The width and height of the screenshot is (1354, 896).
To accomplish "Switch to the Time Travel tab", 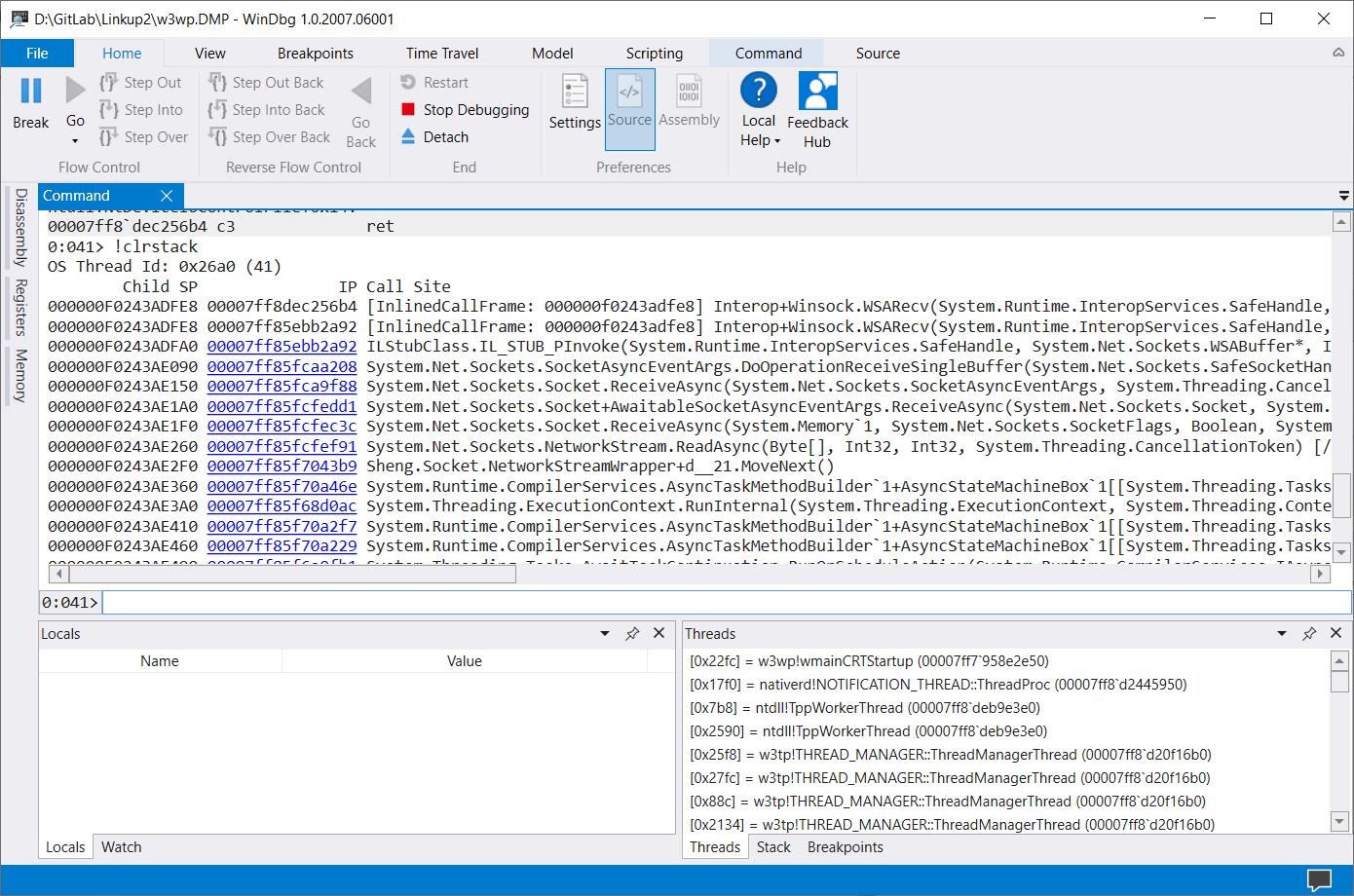I will tap(442, 54).
